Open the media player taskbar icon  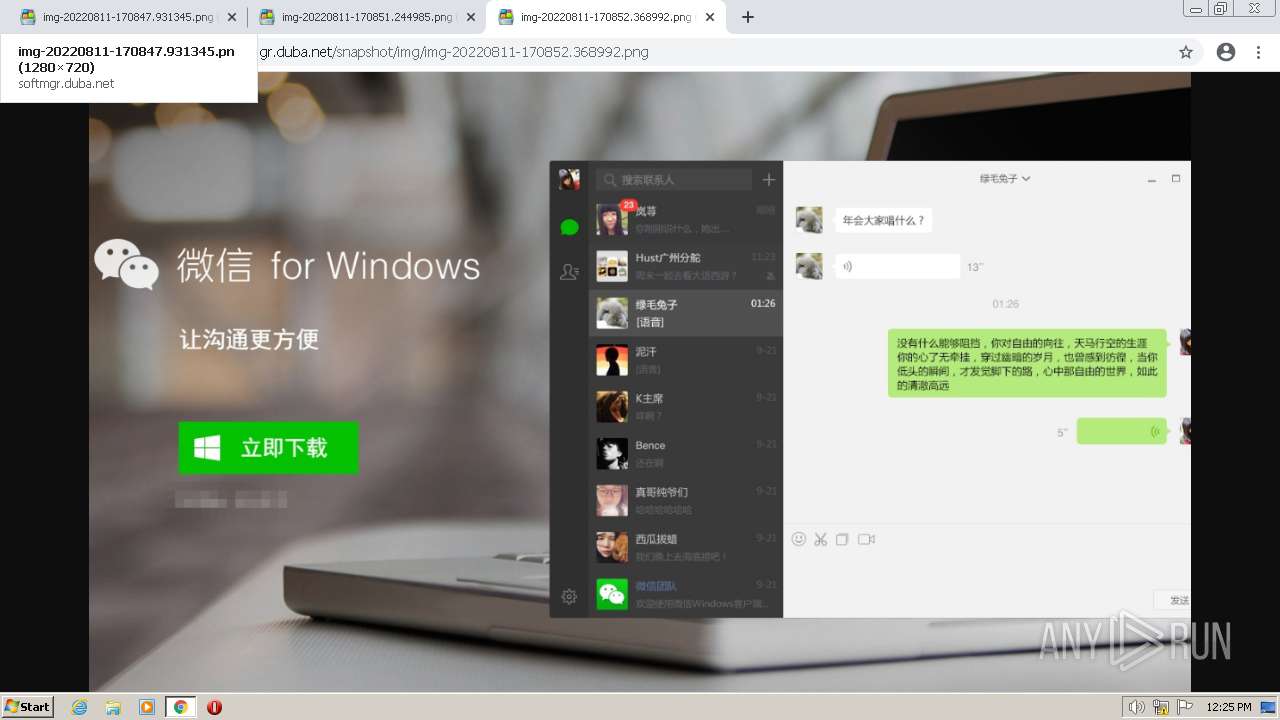coord(147,707)
